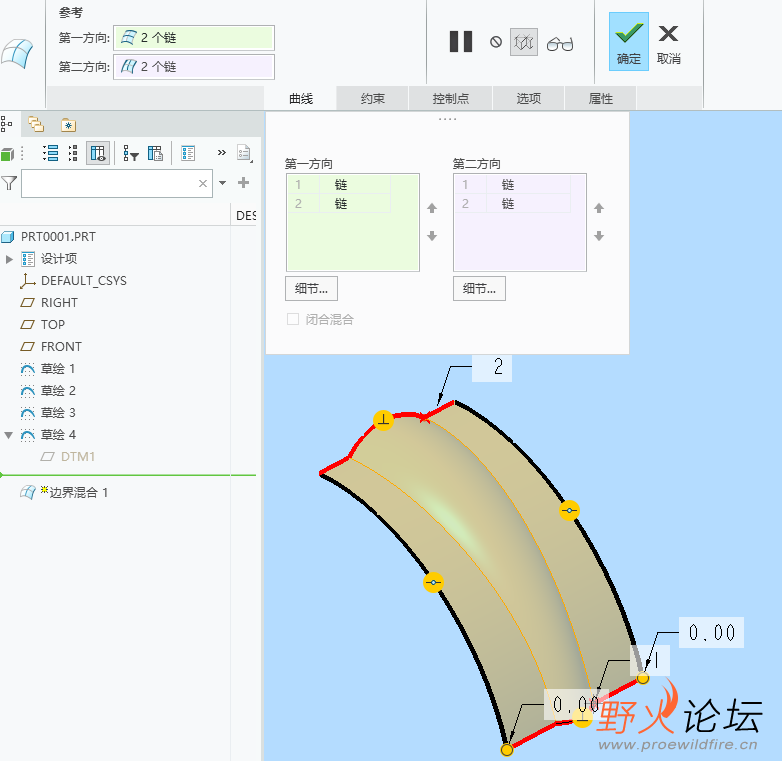Select the FRONT datum plane

point(61,347)
